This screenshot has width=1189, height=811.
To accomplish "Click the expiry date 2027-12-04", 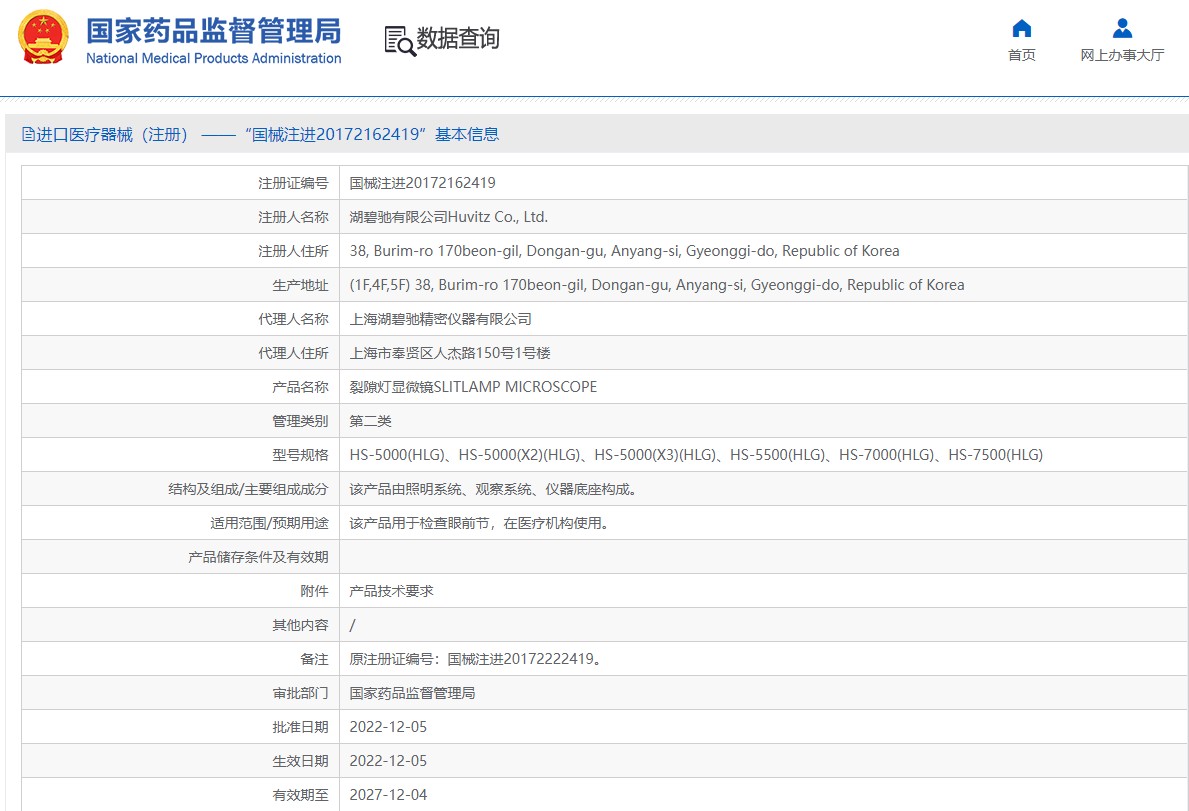I will [x=388, y=795].
